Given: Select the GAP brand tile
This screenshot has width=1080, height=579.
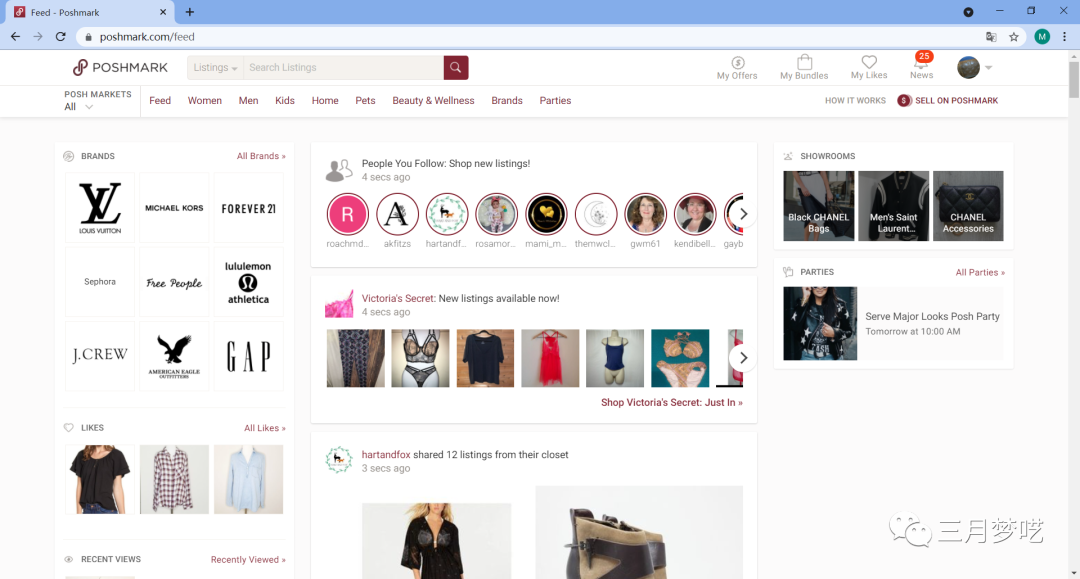Looking at the screenshot, I should (x=249, y=356).
